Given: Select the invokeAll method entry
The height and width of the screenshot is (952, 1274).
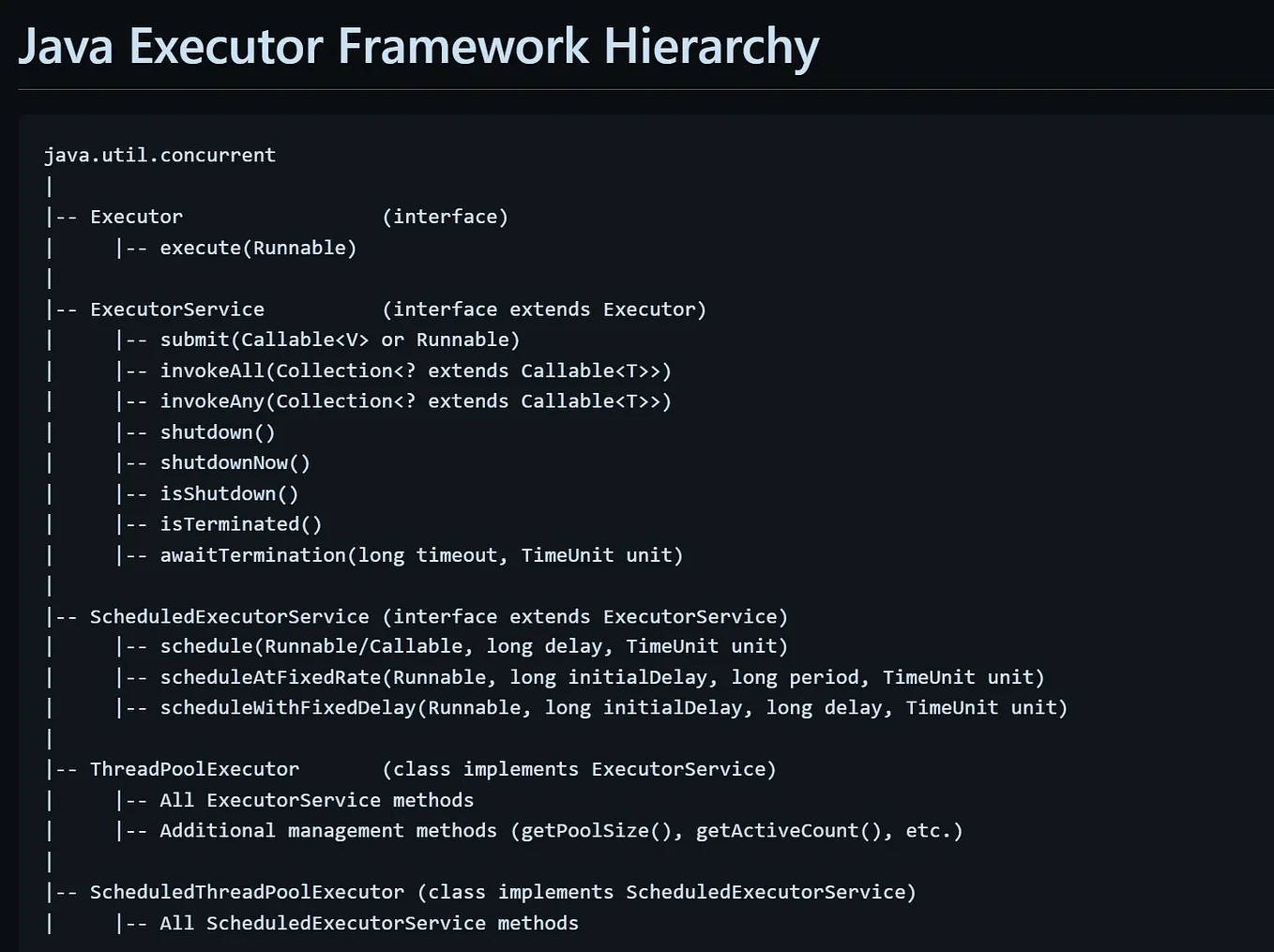Looking at the screenshot, I should coord(417,370).
